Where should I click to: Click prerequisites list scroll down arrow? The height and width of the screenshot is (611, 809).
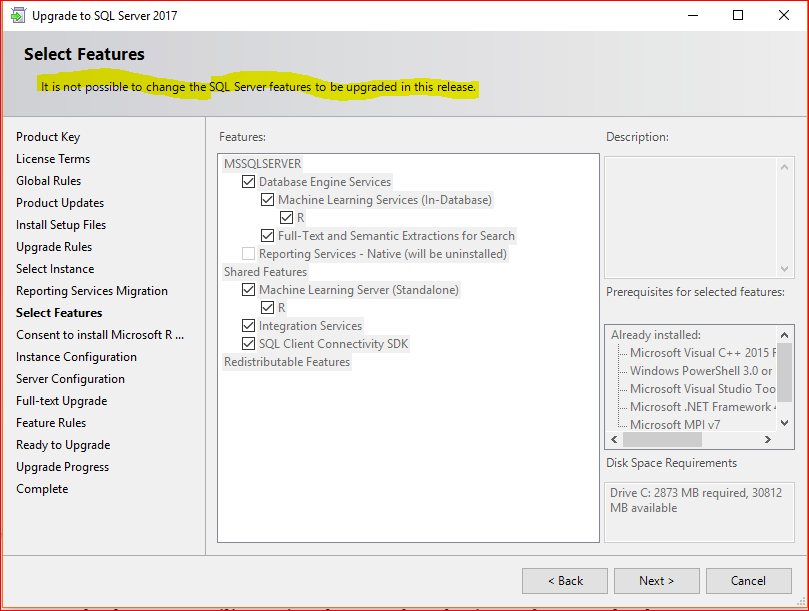coord(784,423)
